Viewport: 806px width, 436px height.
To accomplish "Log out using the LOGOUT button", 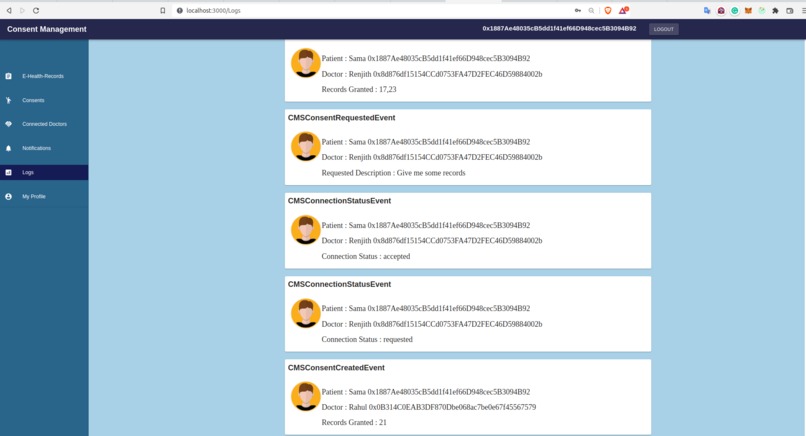I will click(664, 29).
